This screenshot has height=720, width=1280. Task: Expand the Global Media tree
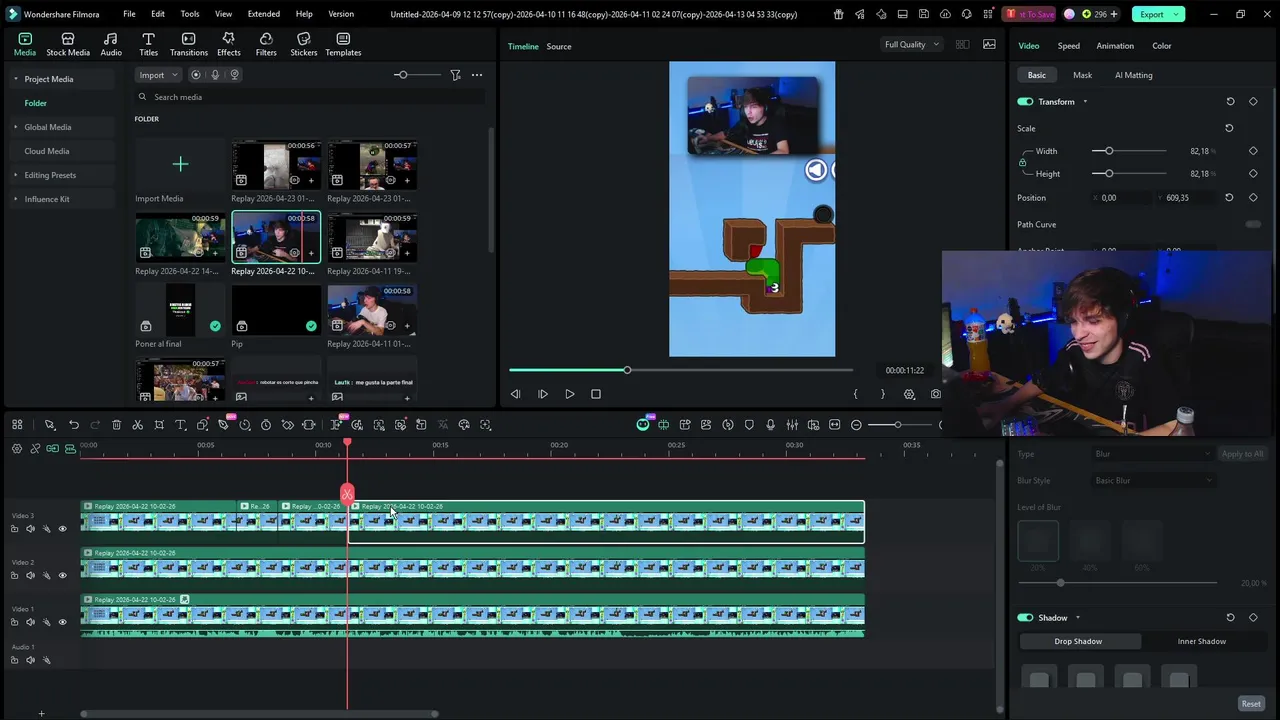click(16, 127)
